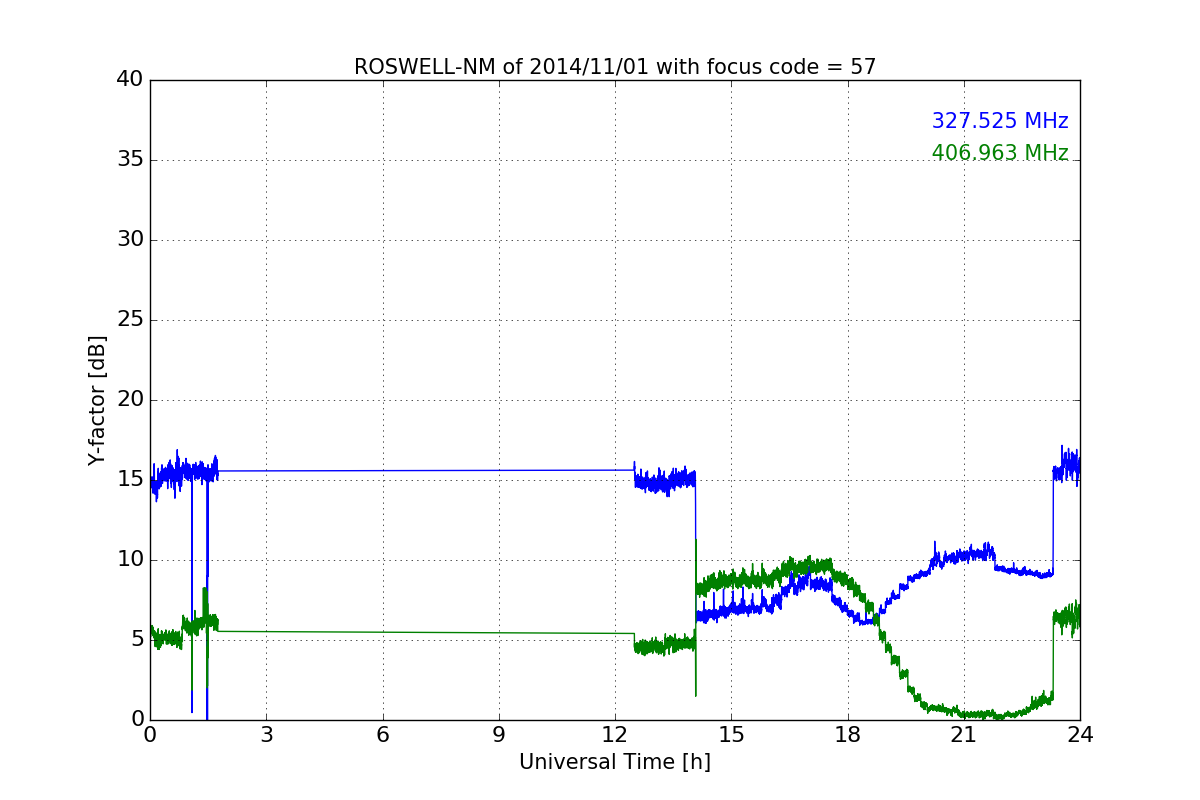Click the x-axis tick label 18

coord(848,735)
